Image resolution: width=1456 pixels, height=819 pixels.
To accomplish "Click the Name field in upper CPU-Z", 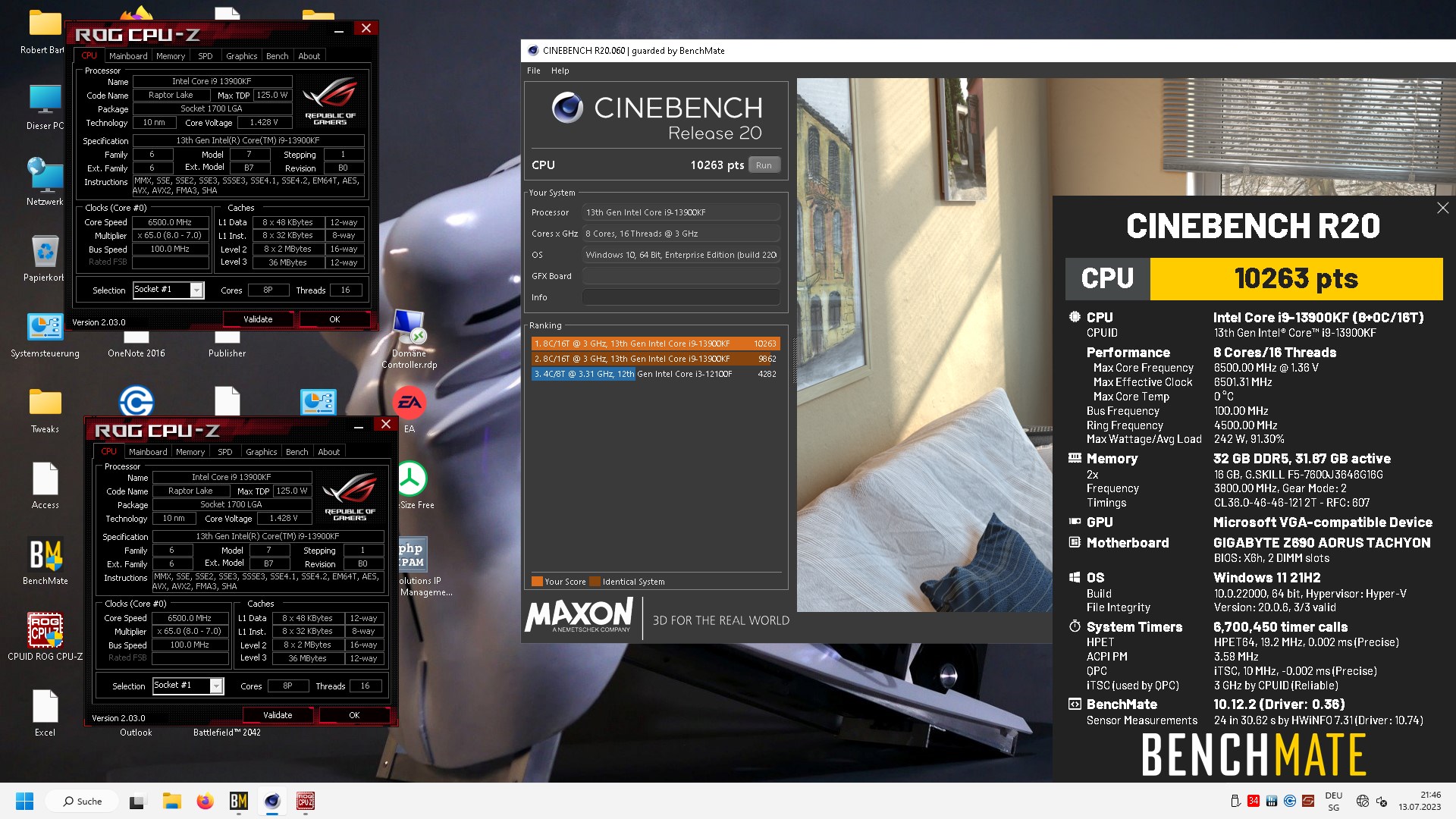I will pyautogui.click(x=212, y=81).
